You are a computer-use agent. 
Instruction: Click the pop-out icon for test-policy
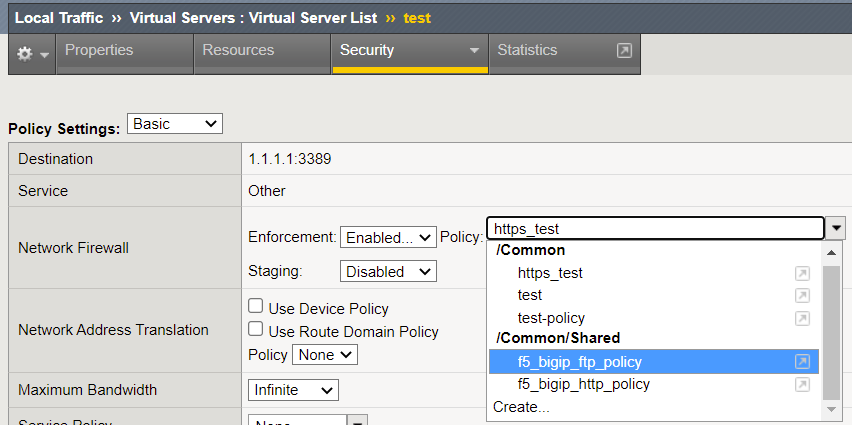click(x=802, y=318)
